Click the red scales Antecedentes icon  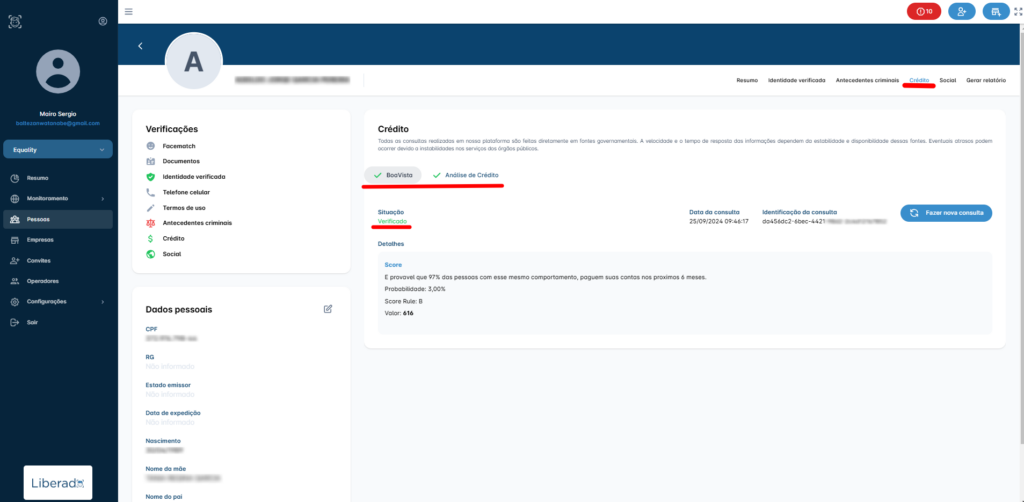[151, 223]
